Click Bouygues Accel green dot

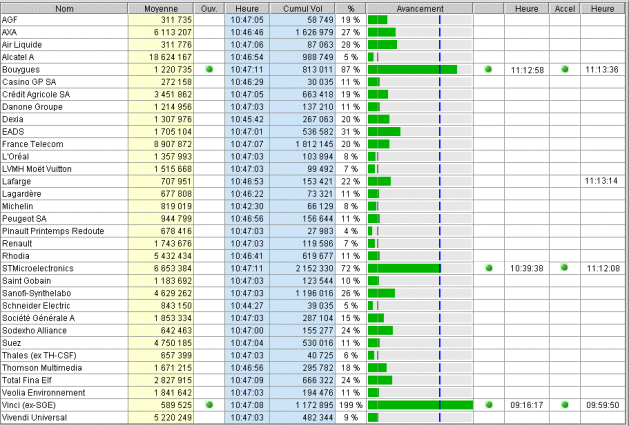(565, 69)
